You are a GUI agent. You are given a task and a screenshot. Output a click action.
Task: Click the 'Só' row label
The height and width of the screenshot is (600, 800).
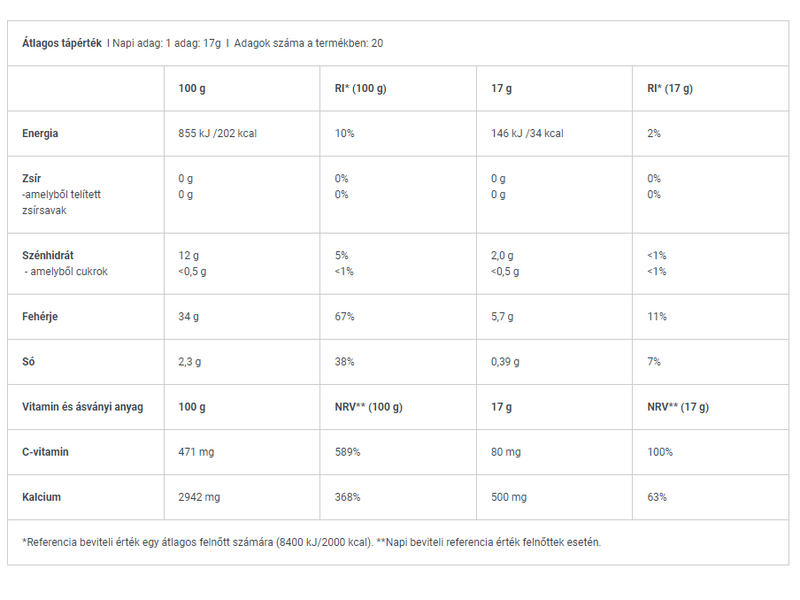coord(28,362)
